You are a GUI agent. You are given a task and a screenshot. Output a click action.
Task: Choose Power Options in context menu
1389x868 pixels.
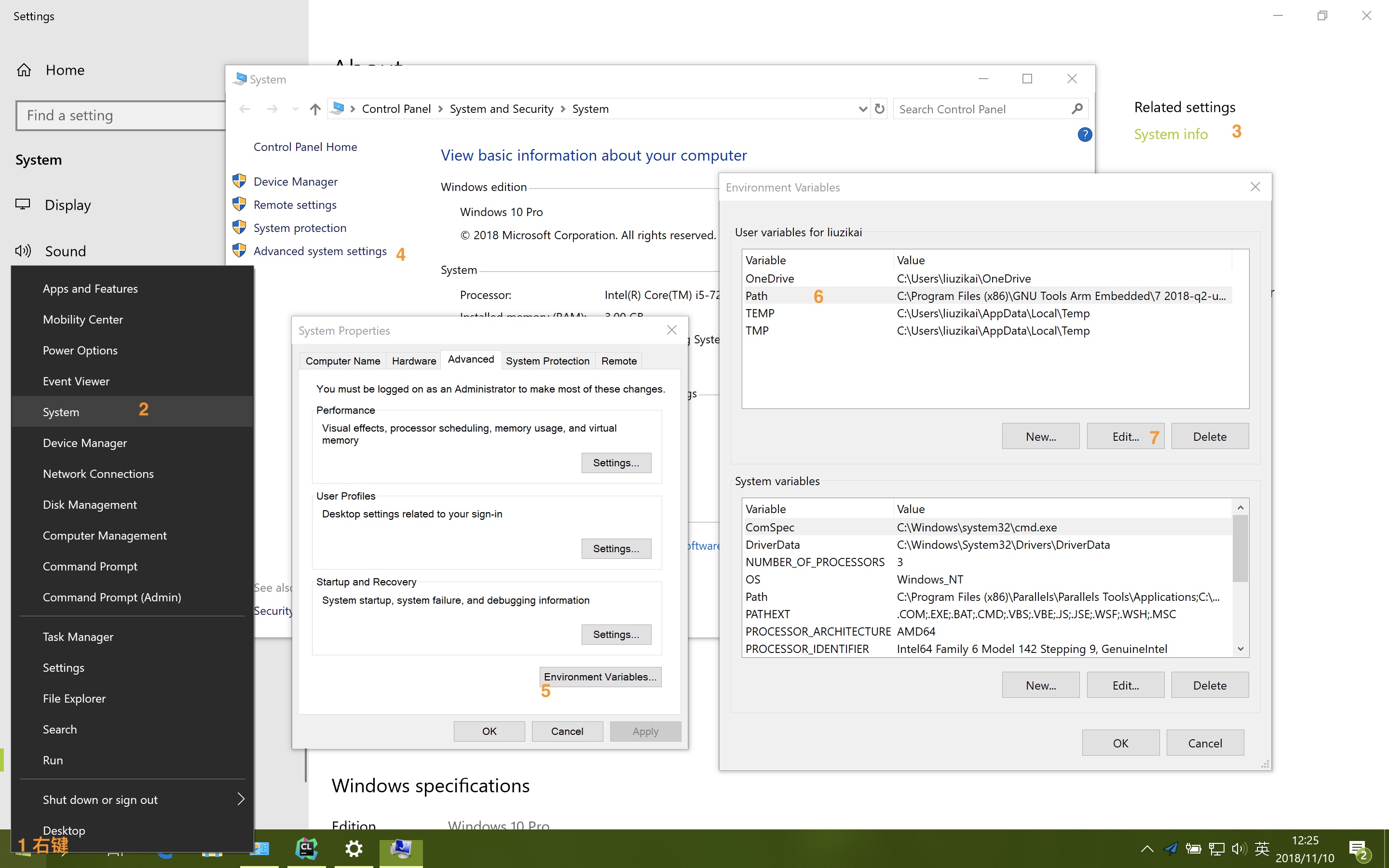pos(132,350)
